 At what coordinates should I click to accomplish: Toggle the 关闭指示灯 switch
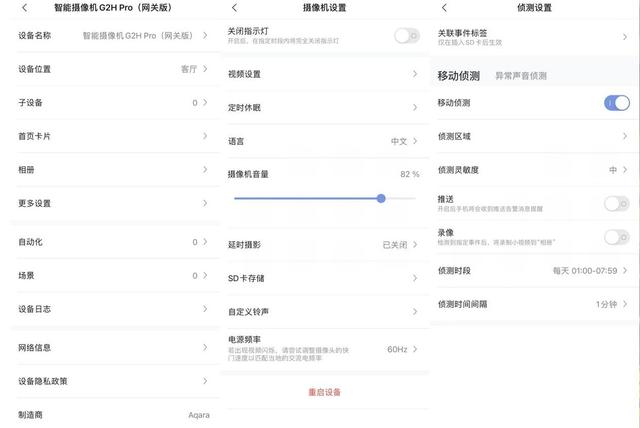point(406,36)
